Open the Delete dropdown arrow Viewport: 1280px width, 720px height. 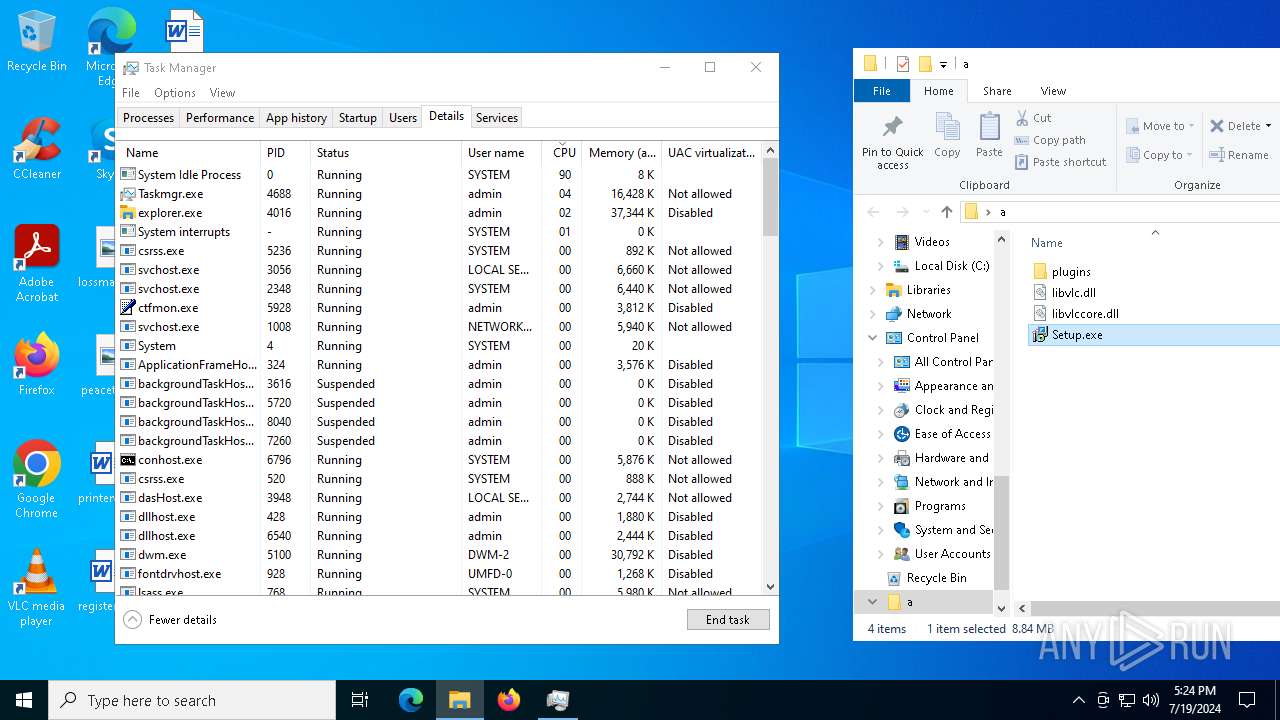point(1268,126)
